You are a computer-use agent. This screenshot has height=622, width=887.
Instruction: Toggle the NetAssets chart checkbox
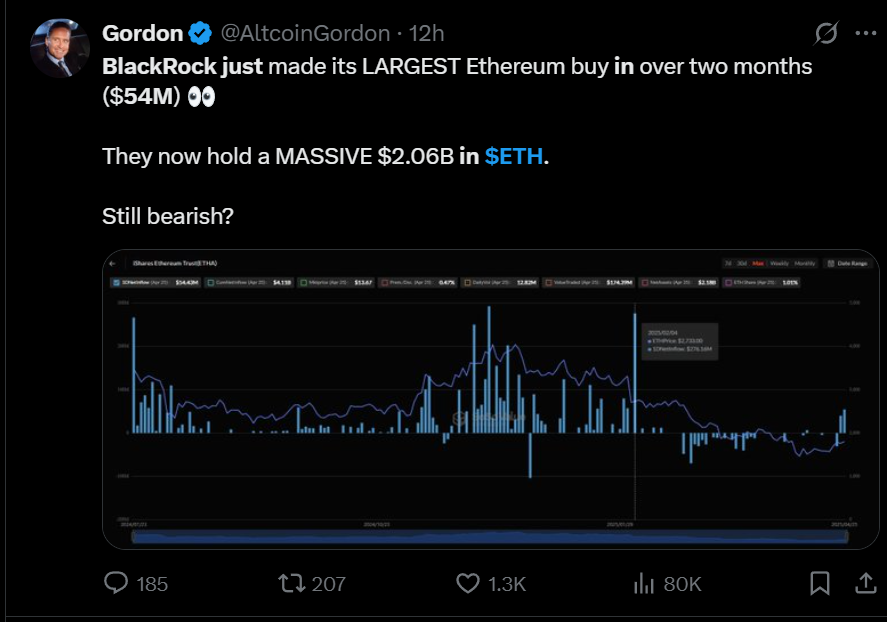[x=645, y=283]
